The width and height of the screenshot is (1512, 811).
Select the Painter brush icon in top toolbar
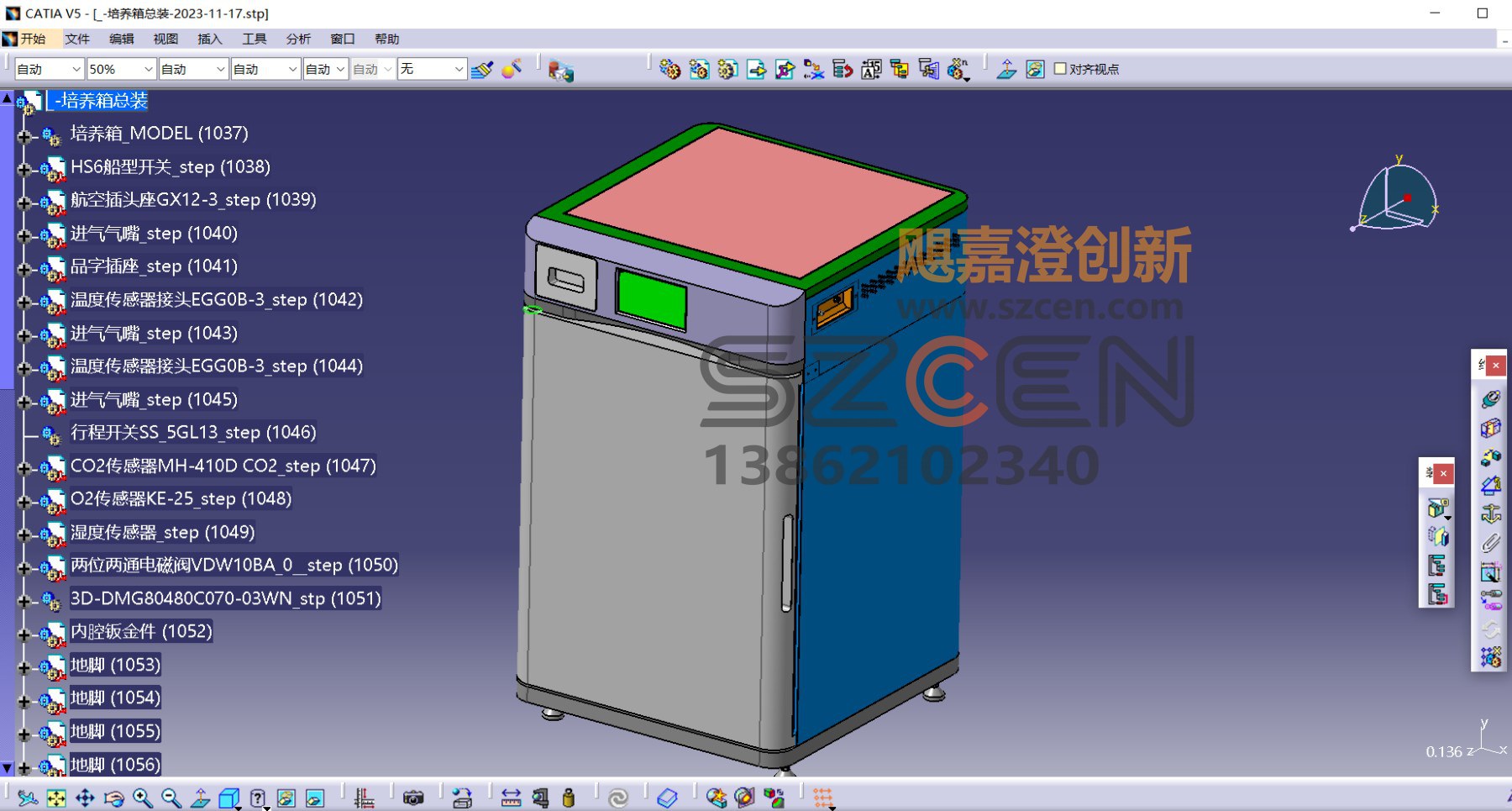482,69
